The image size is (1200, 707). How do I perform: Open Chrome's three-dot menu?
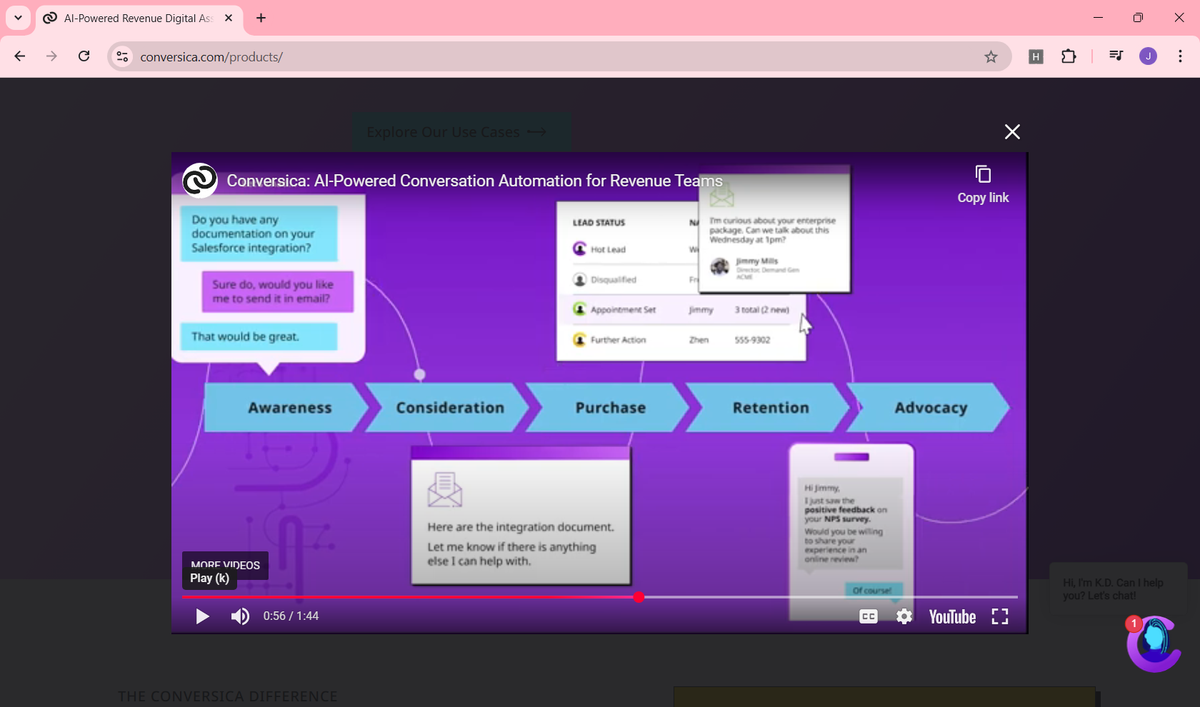pyautogui.click(x=1180, y=57)
